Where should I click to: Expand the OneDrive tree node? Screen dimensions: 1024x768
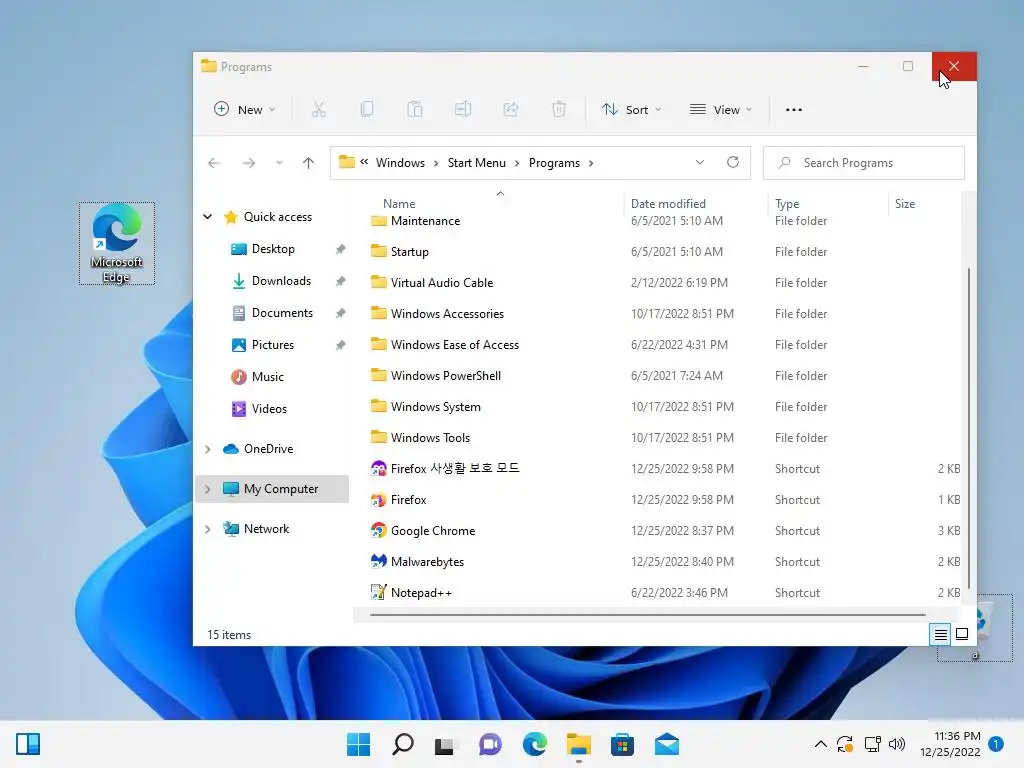(208, 449)
